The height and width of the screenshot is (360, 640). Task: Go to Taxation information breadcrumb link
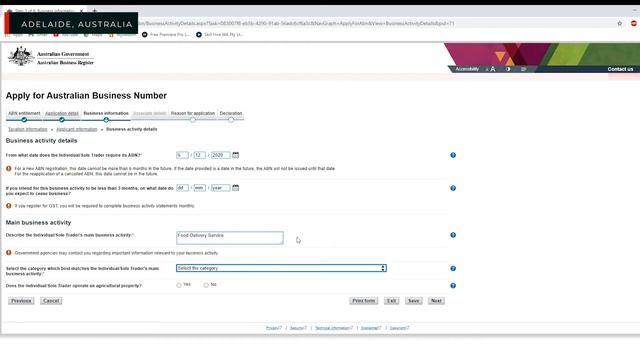(27, 129)
